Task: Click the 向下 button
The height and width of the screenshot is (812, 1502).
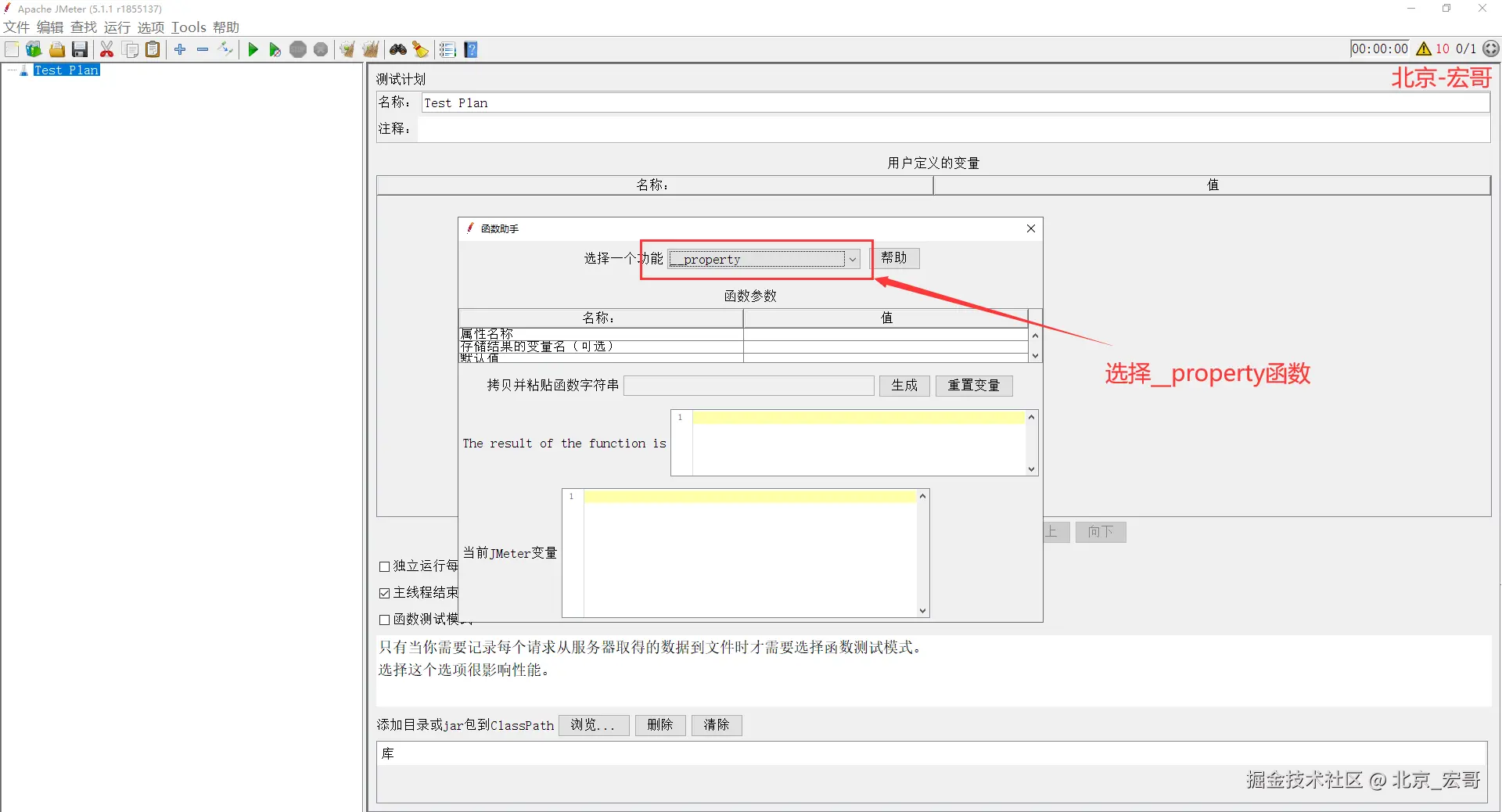Action: [x=1101, y=532]
